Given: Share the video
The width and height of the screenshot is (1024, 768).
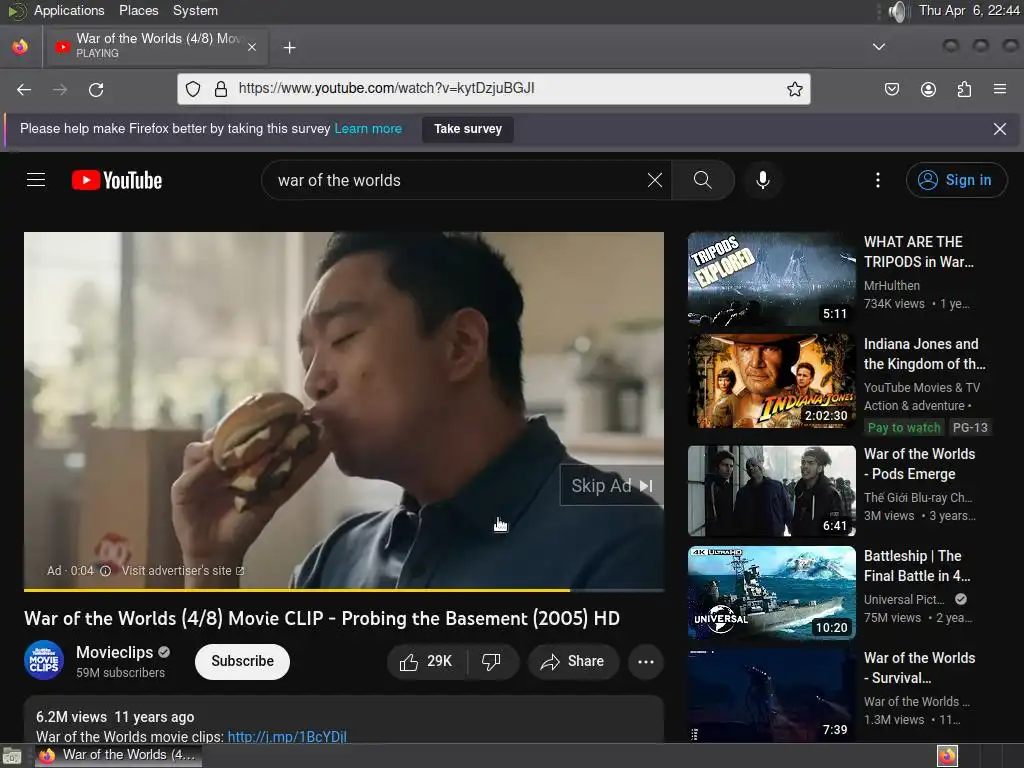Looking at the screenshot, I should (573, 662).
